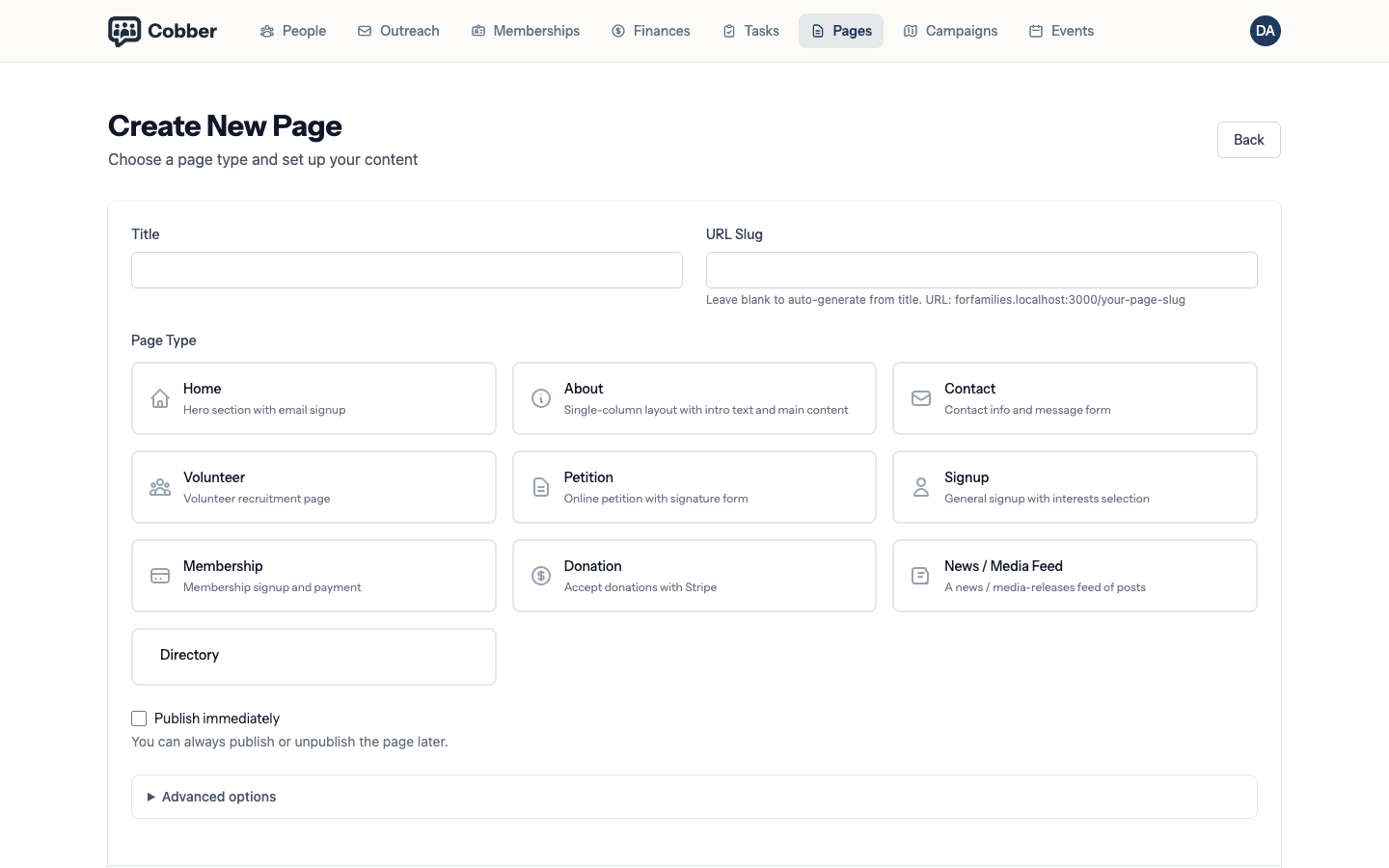
Task: Click the Finances dollar icon in navbar
Action: point(618,31)
